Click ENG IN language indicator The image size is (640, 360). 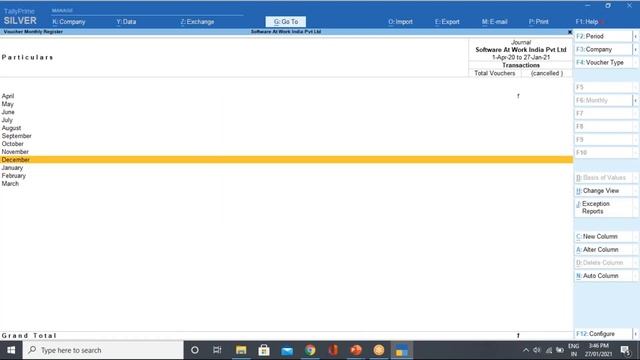point(574,350)
